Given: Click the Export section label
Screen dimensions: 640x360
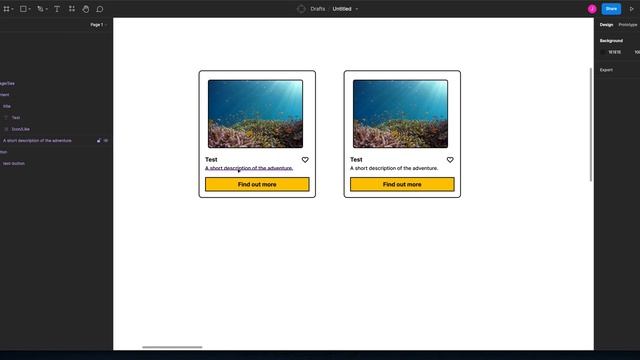Looking at the screenshot, I should pyautogui.click(x=606, y=70).
